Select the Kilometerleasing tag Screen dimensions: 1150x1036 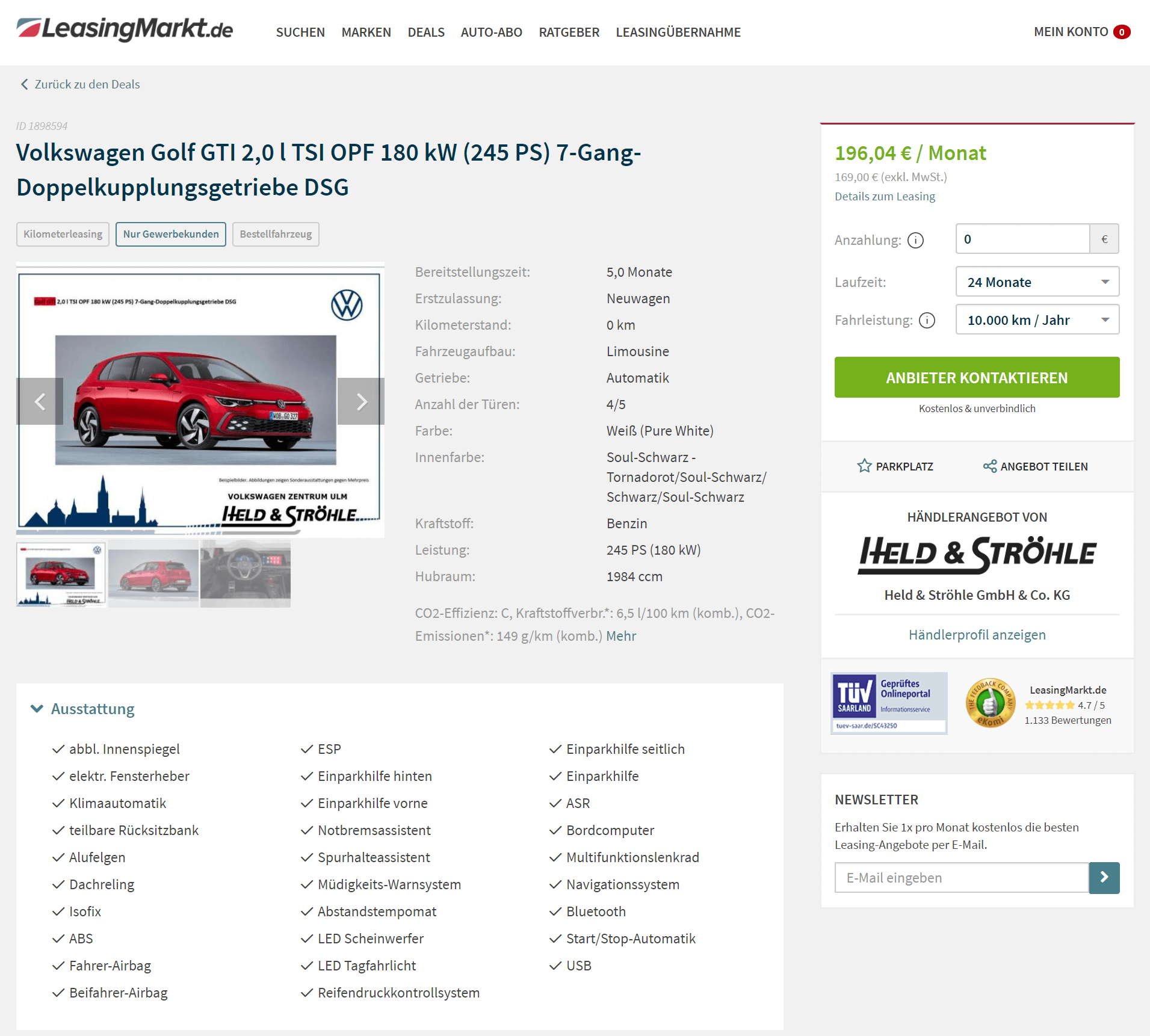pyautogui.click(x=63, y=234)
